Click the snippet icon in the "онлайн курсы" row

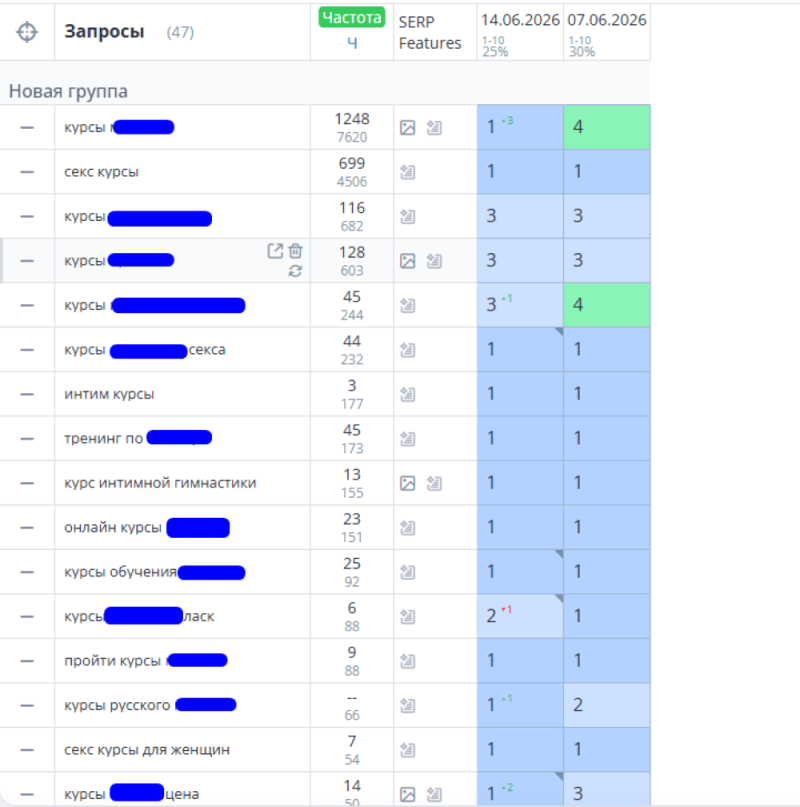pos(408,528)
